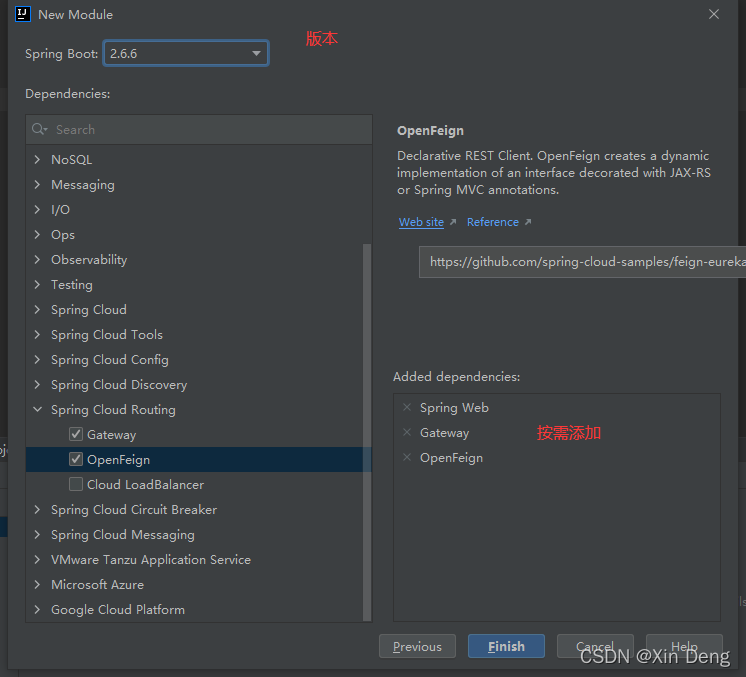
Task: Close the New Module dialog
Action: tap(714, 14)
